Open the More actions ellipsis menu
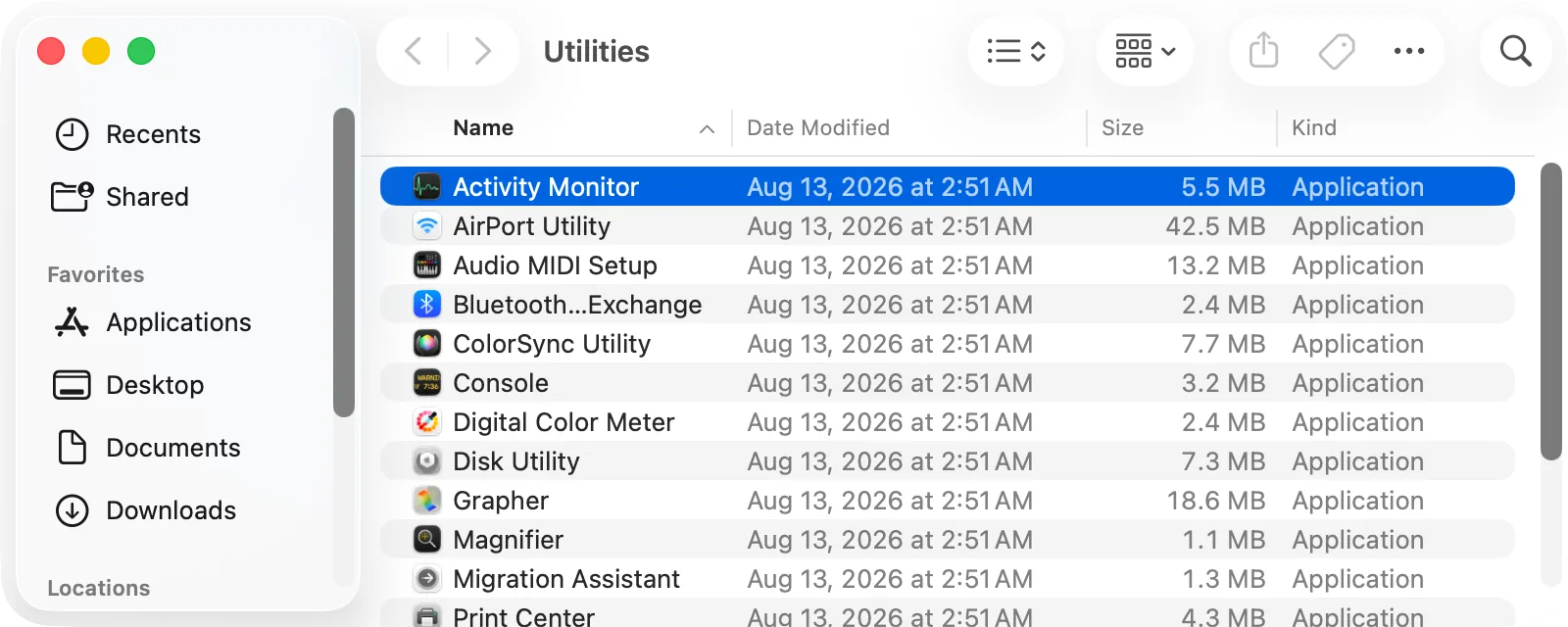 [1409, 51]
